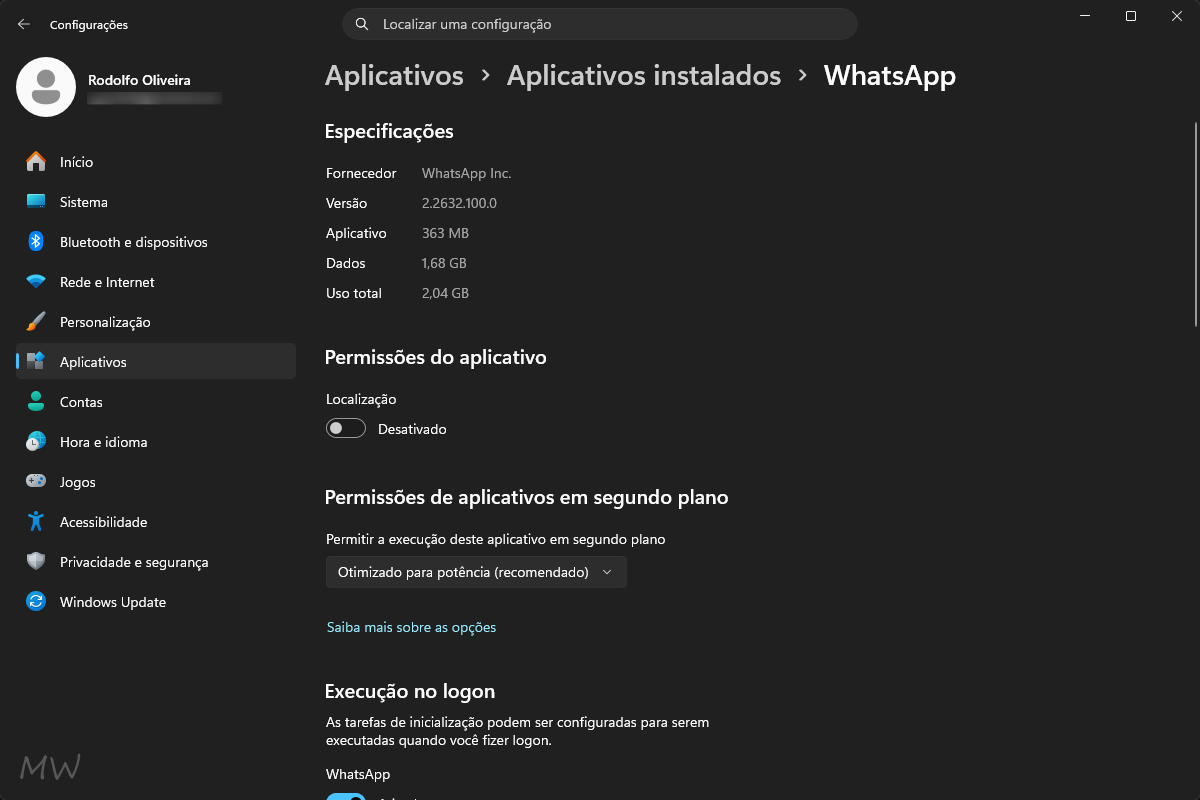This screenshot has height=800, width=1200.
Task: Open Personalização settings
Action: click(x=156, y=322)
